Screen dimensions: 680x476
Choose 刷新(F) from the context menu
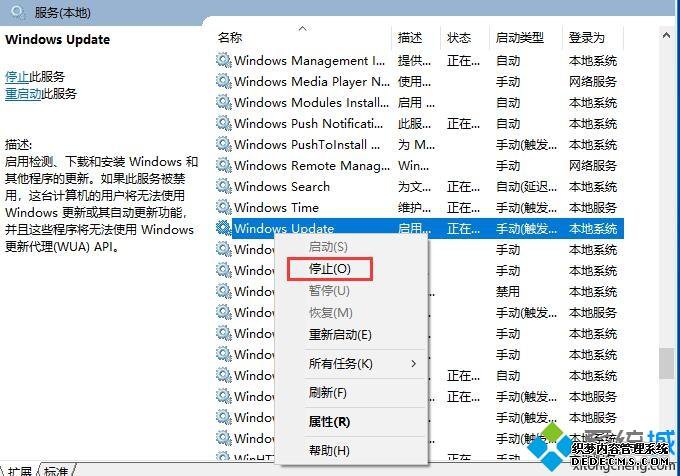pyautogui.click(x=327, y=393)
